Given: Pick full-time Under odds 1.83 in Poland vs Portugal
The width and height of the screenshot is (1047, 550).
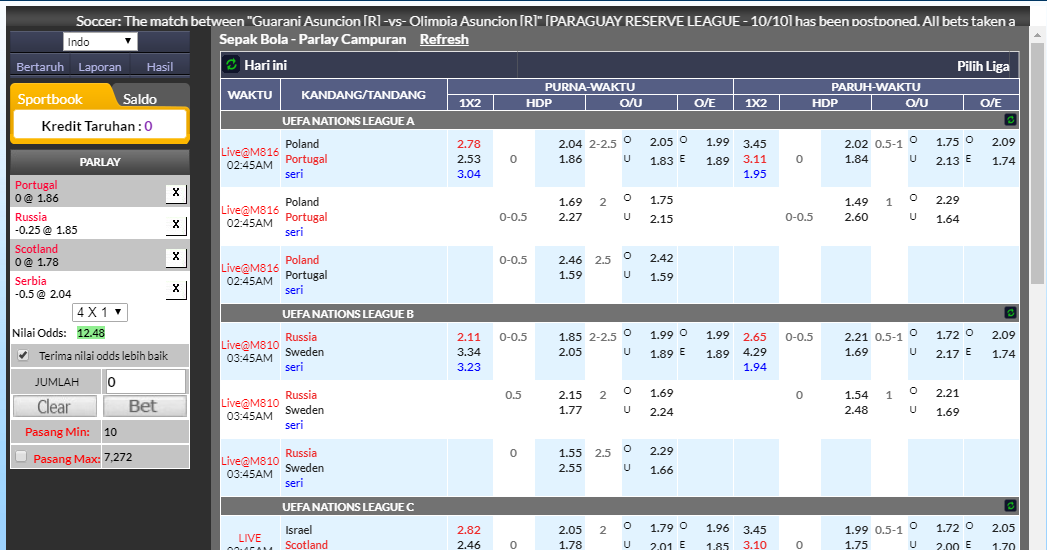Looking at the screenshot, I should 661,161.
